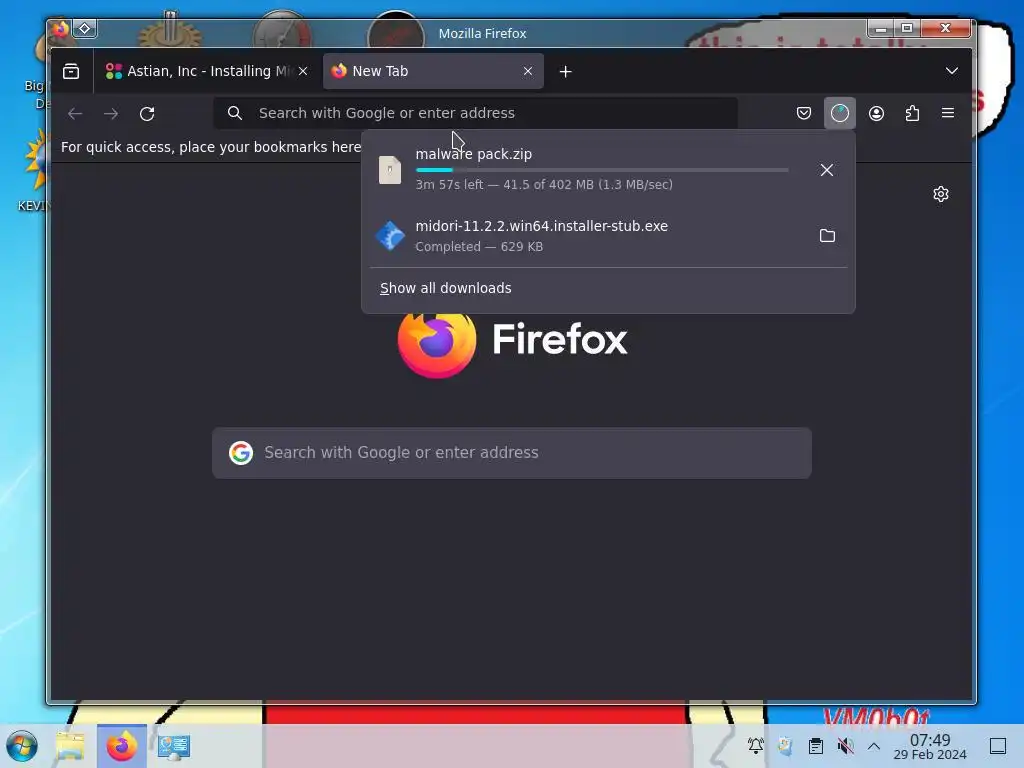Click the search magnifier in address bar
1024x768 pixels.
click(x=235, y=113)
